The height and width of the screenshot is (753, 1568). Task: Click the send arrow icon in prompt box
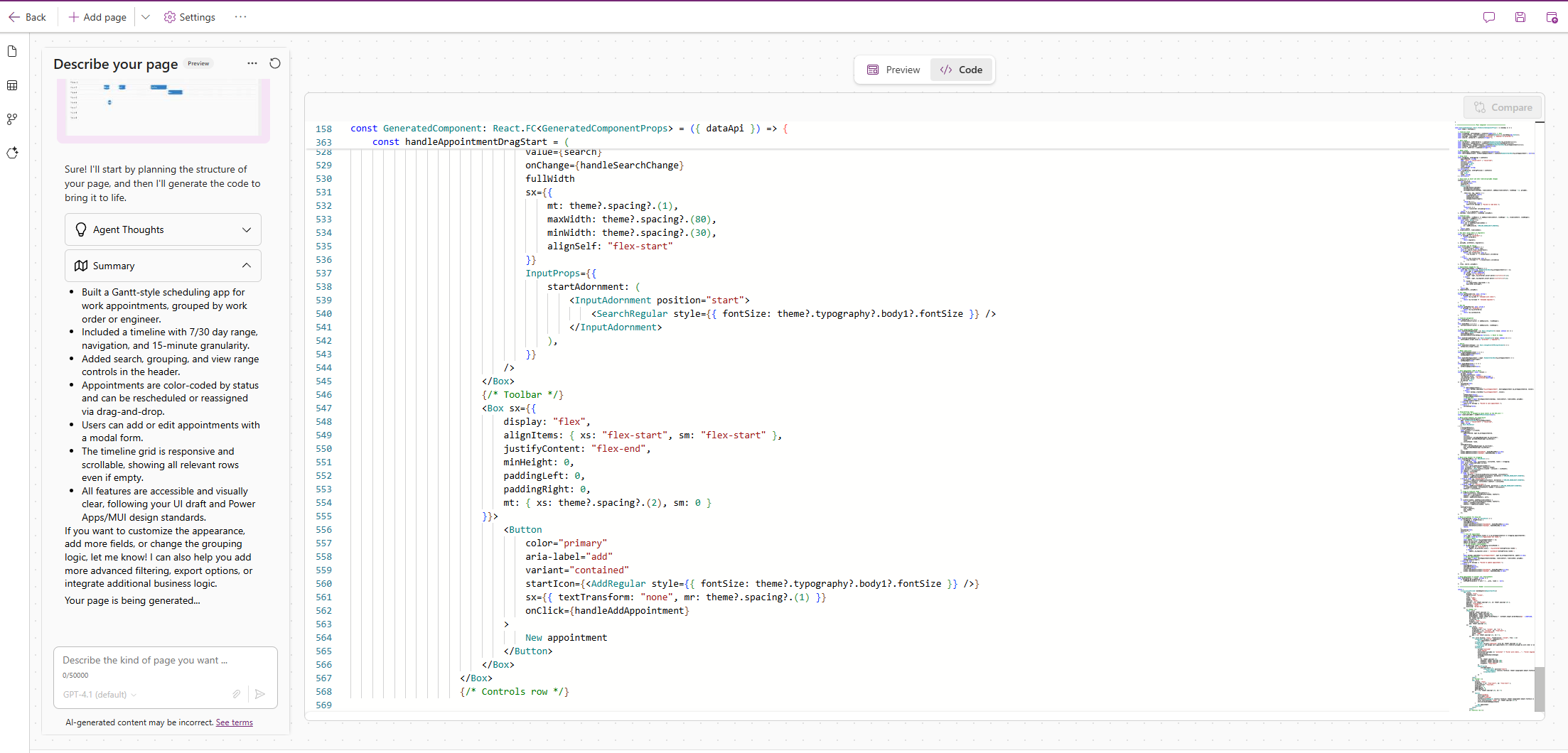click(260, 694)
